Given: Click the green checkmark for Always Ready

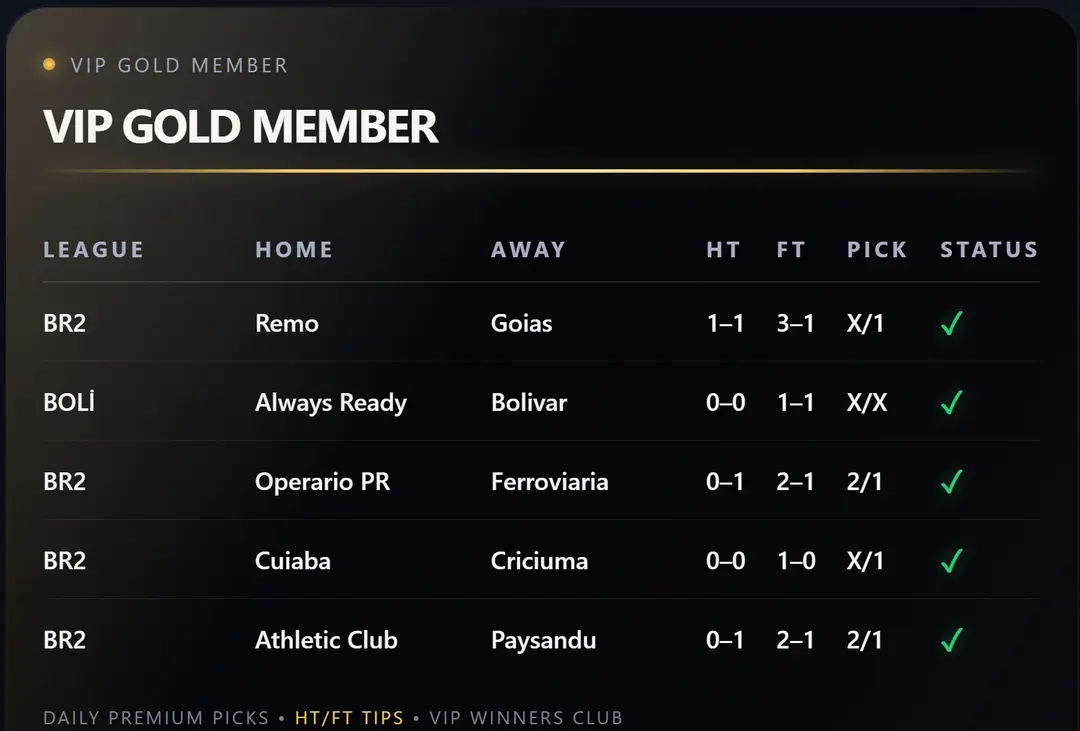Looking at the screenshot, I should pos(951,403).
